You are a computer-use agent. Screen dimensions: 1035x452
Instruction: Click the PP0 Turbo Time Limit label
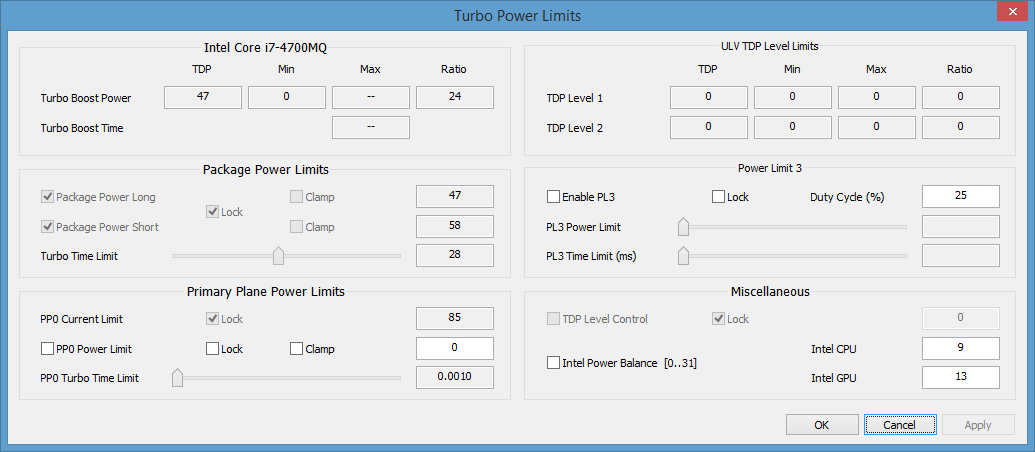click(90, 379)
